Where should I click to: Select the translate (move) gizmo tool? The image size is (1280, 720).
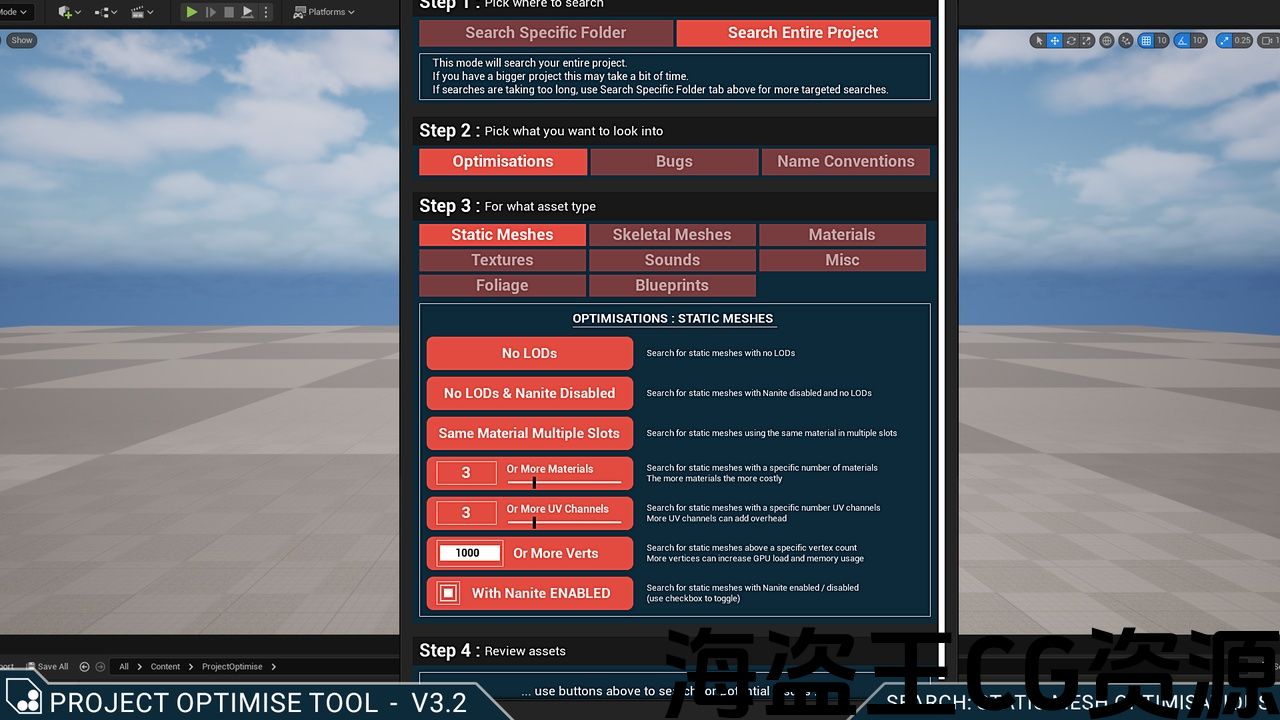click(x=1055, y=41)
